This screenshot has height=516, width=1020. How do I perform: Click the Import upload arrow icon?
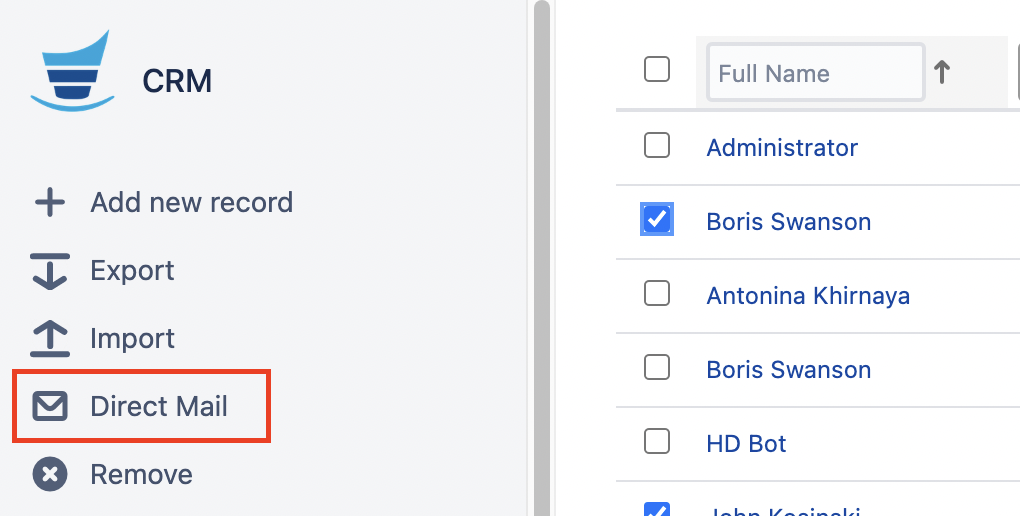coord(50,339)
